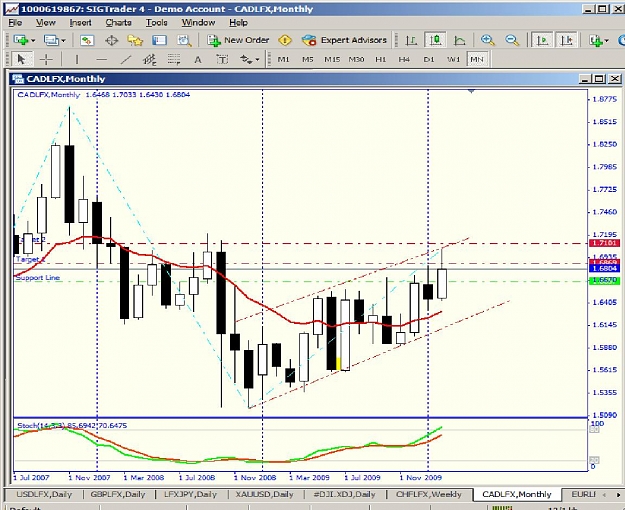
Task: Open the Charts menu
Action: click(x=118, y=23)
